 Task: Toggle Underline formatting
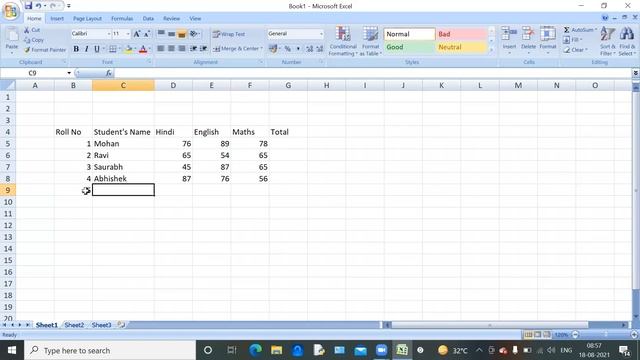click(x=97, y=49)
